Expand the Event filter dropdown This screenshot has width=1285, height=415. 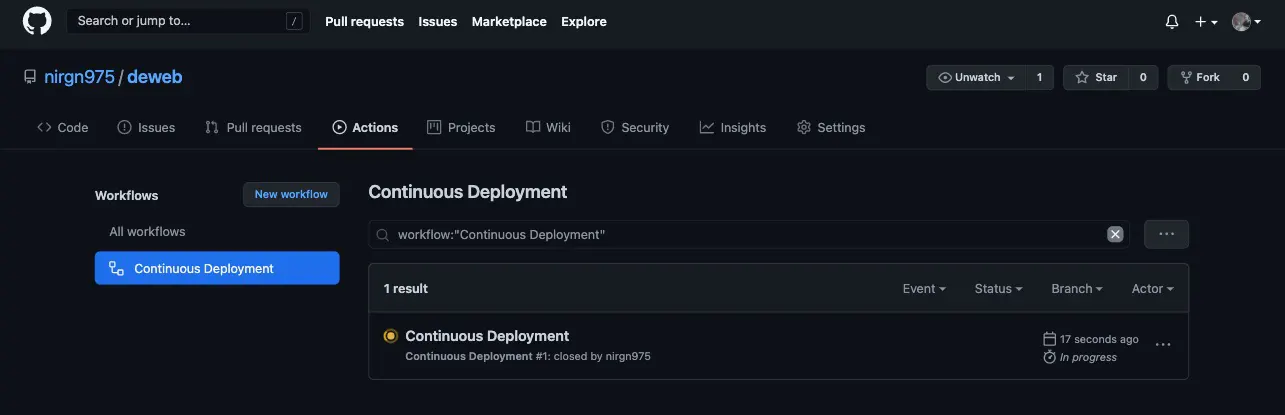[x=924, y=288]
